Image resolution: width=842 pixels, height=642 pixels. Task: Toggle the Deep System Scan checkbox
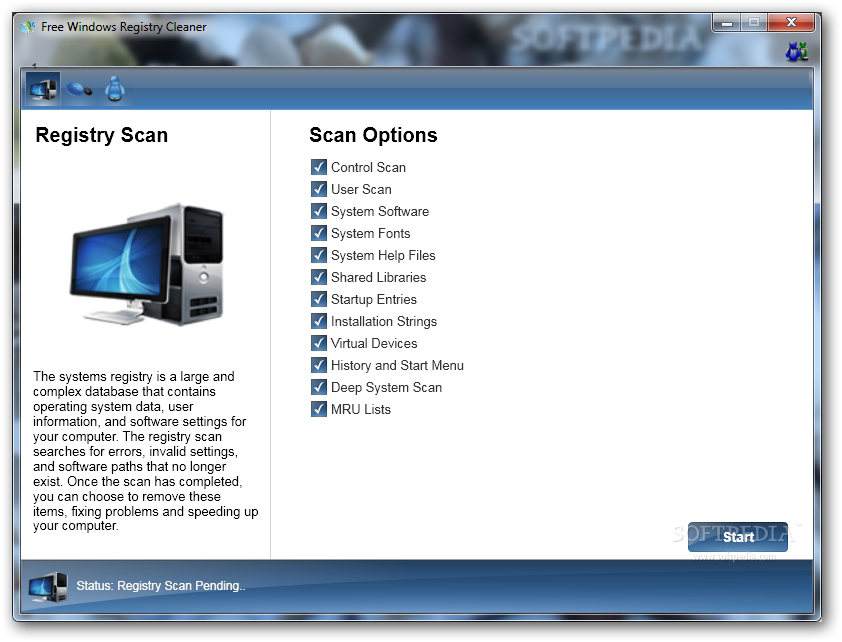point(319,387)
